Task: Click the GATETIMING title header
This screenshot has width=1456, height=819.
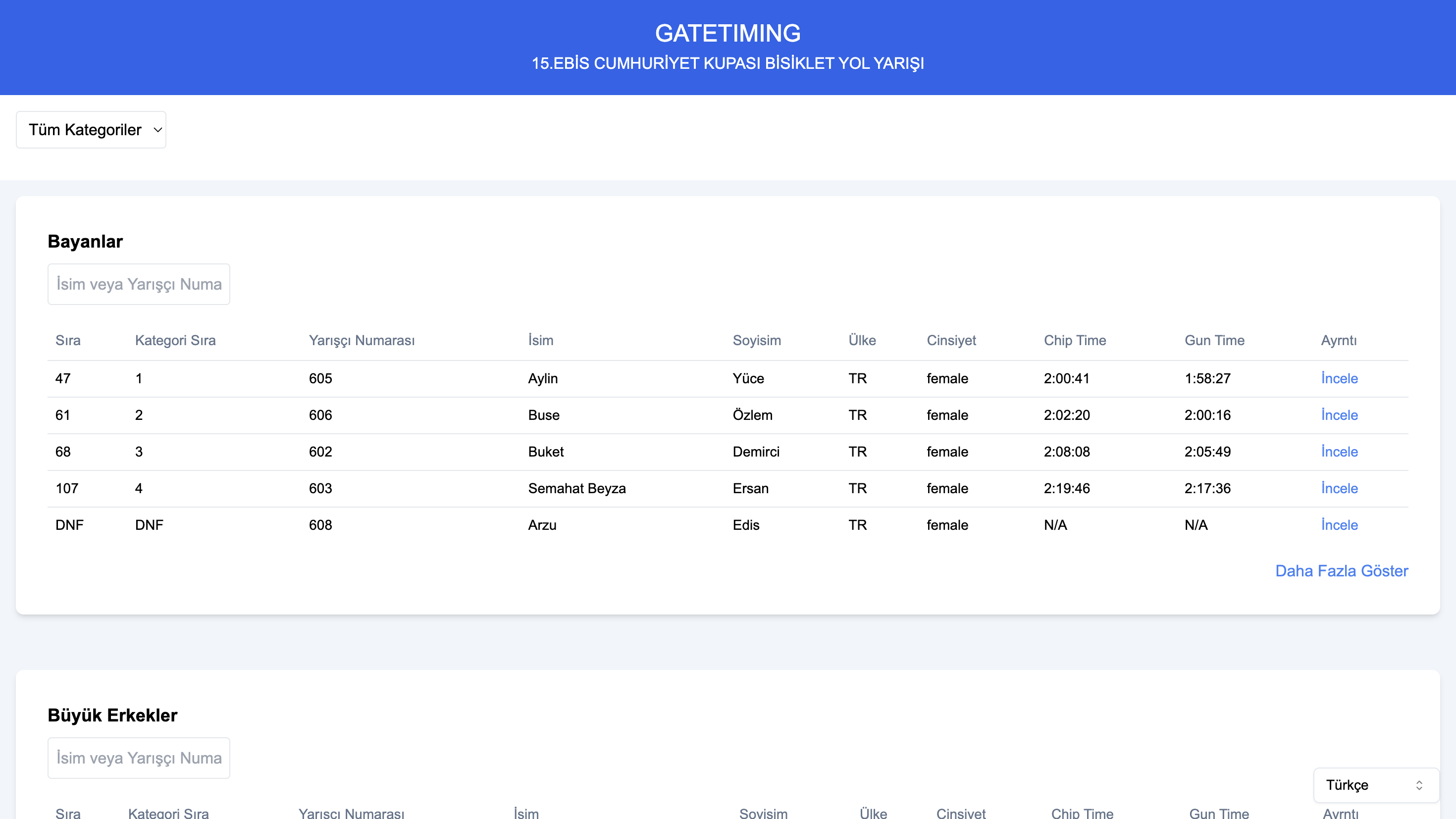Action: 728,33
